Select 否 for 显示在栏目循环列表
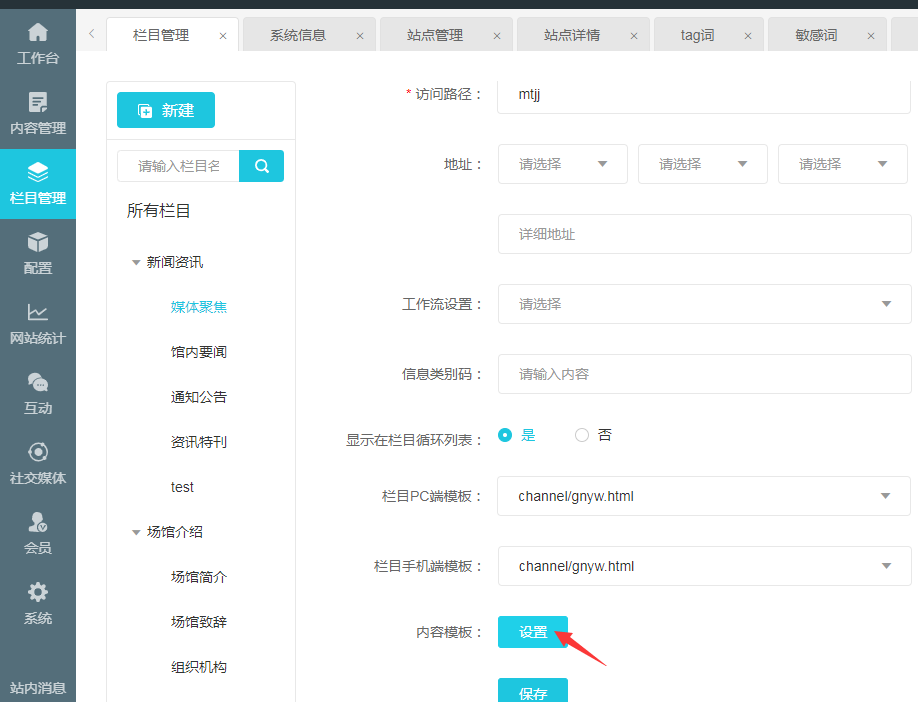 pyautogui.click(x=582, y=435)
